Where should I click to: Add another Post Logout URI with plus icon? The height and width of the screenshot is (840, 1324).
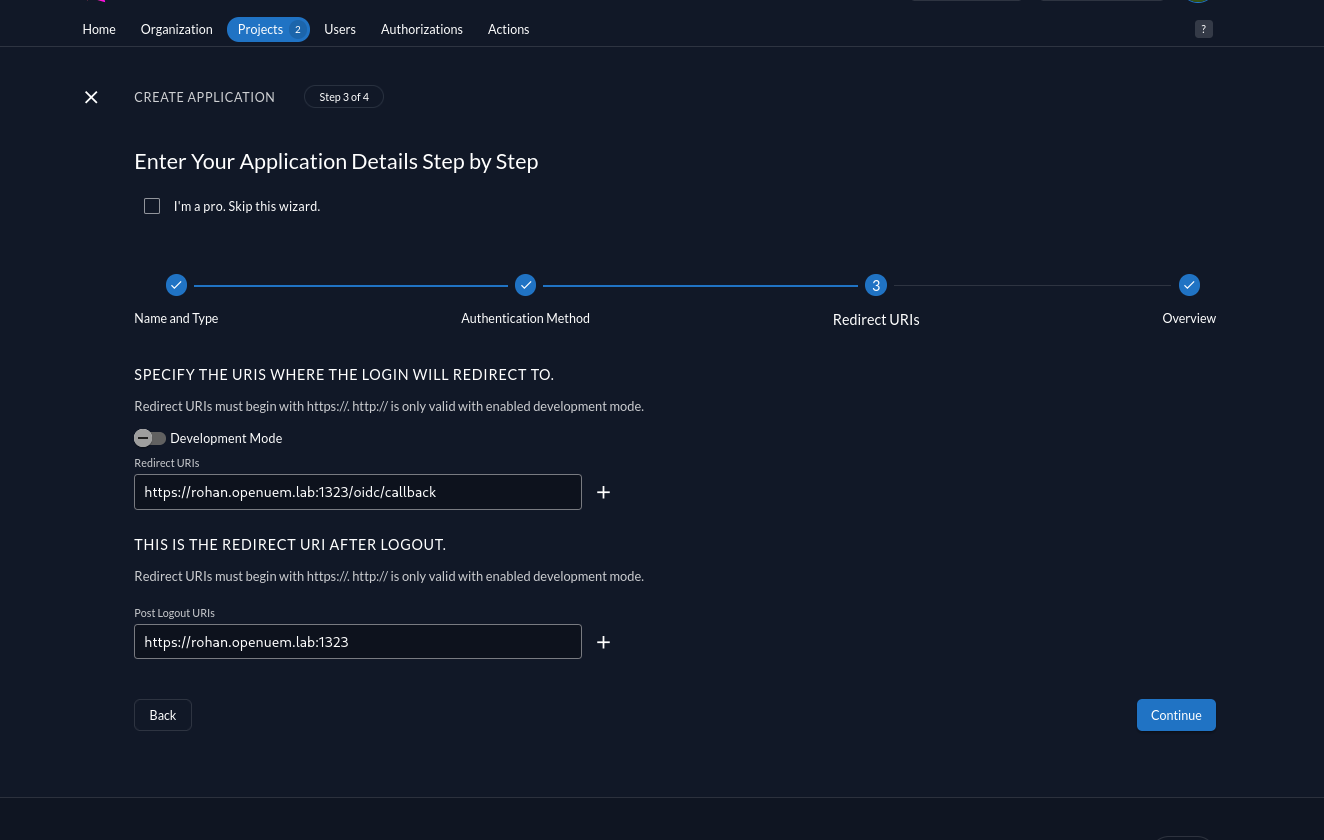603,642
